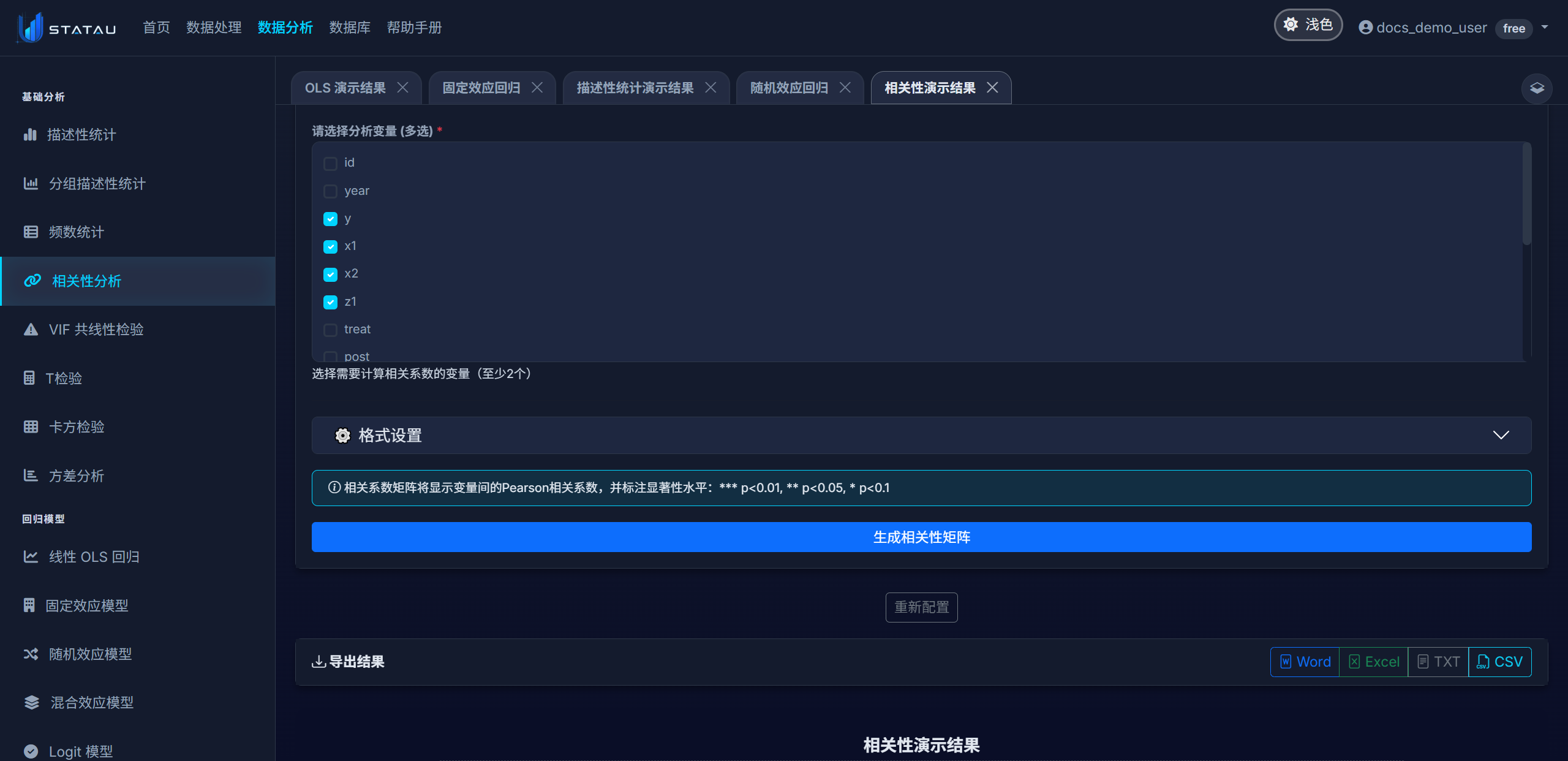Select VIF 共线性检验 sidebar item
The height and width of the screenshot is (761, 1568).
pyautogui.click(x=138, y=330)
